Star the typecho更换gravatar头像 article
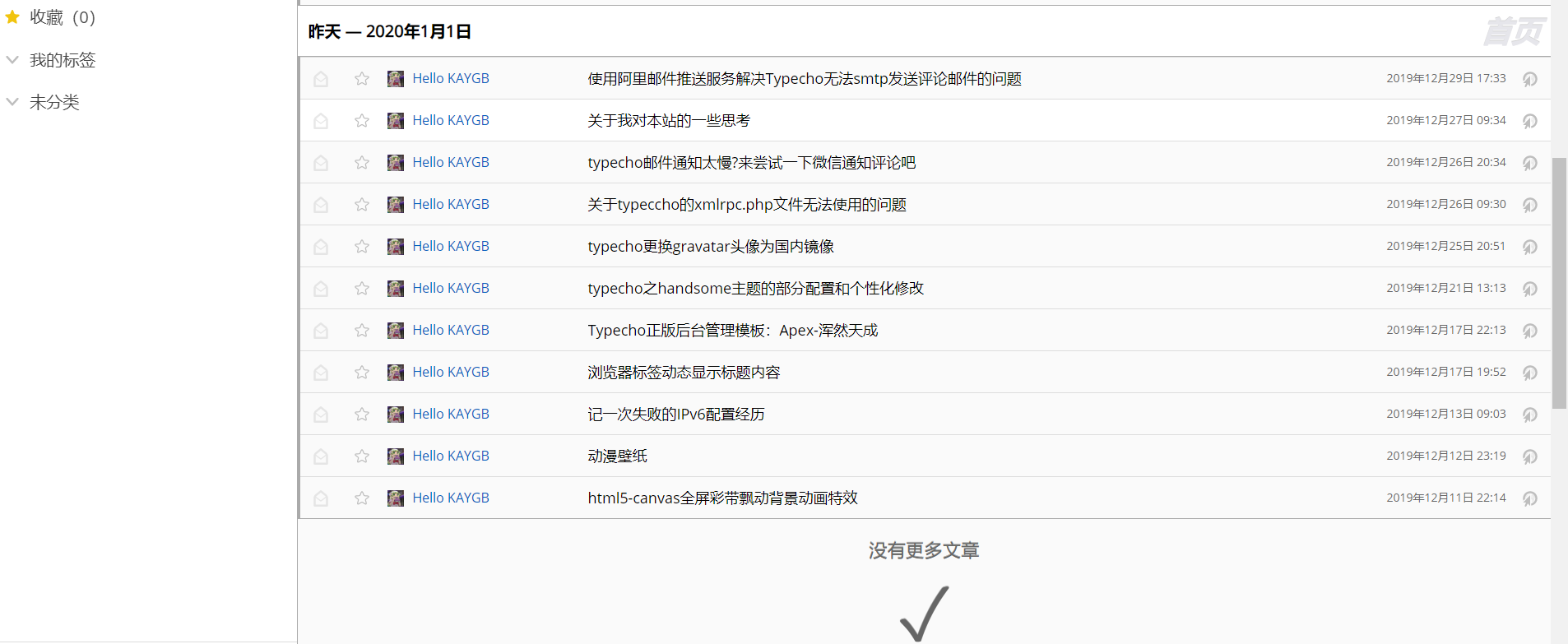 pos(362,246)
